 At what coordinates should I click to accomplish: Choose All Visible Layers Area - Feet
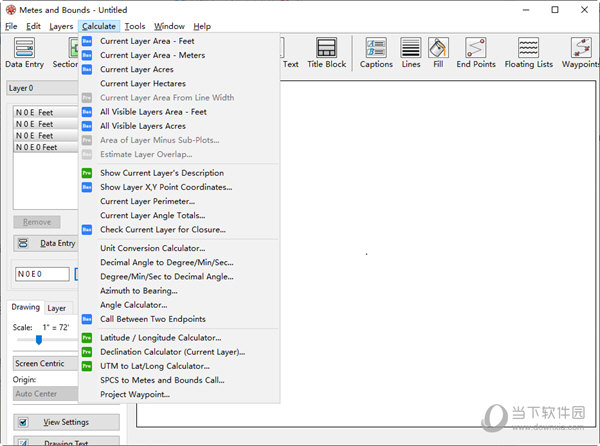click(x=179, y=112)
